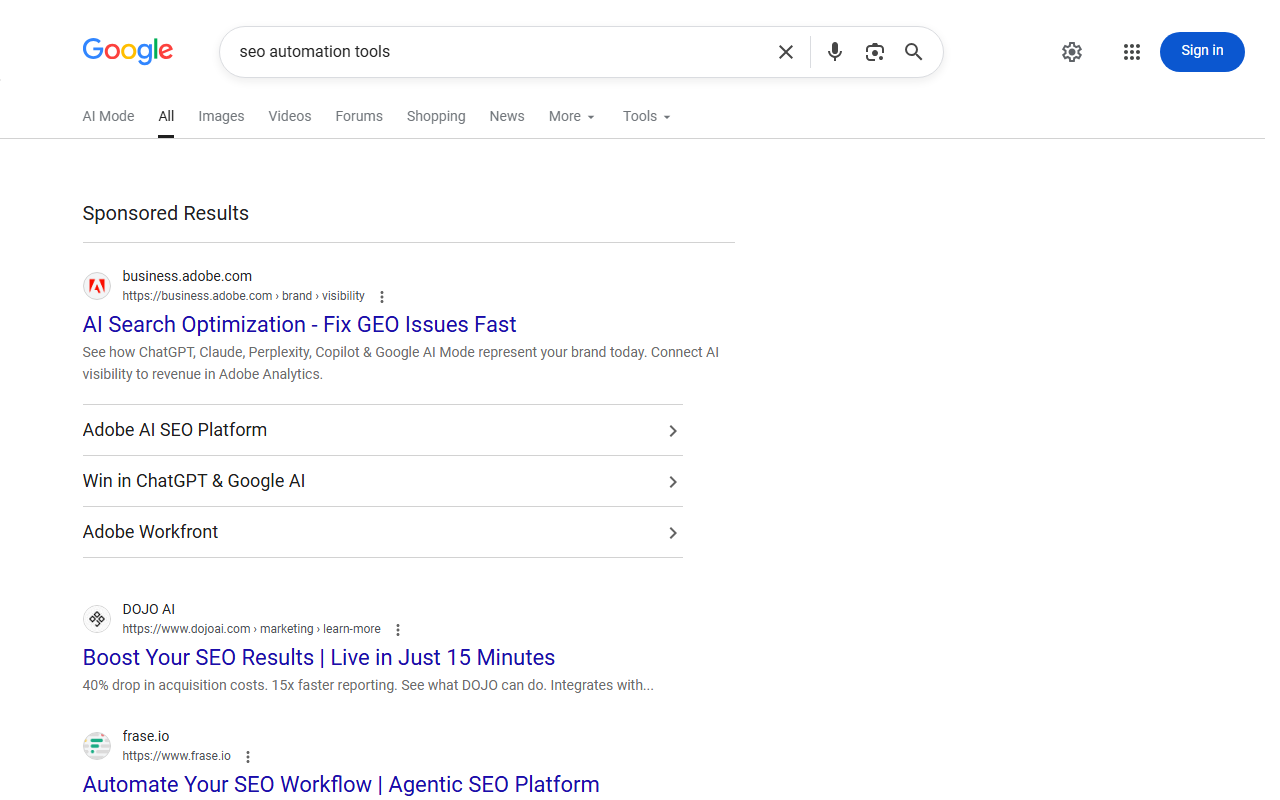Switch to AI Mode tab
This screenshot has width=1280, height=800.
pos(108,116)
